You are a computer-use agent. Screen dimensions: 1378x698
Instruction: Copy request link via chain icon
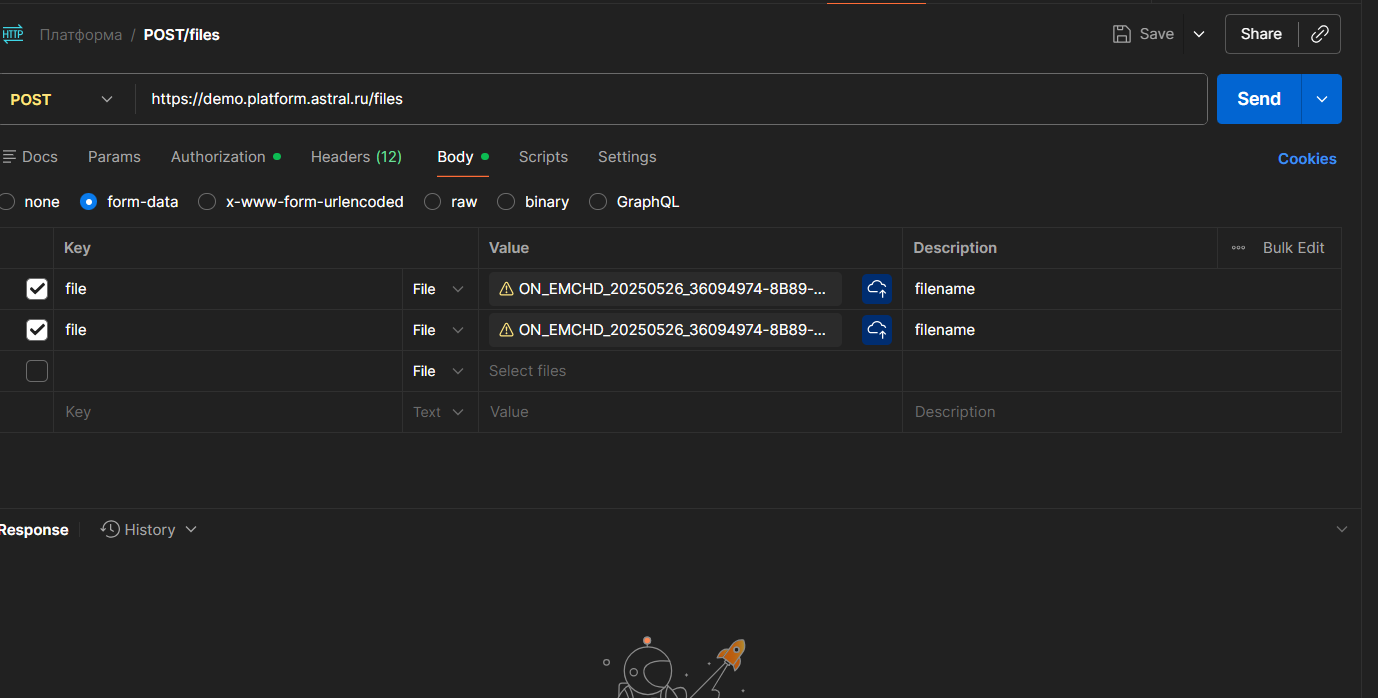pyautogui.click(x=1320, y=34)
